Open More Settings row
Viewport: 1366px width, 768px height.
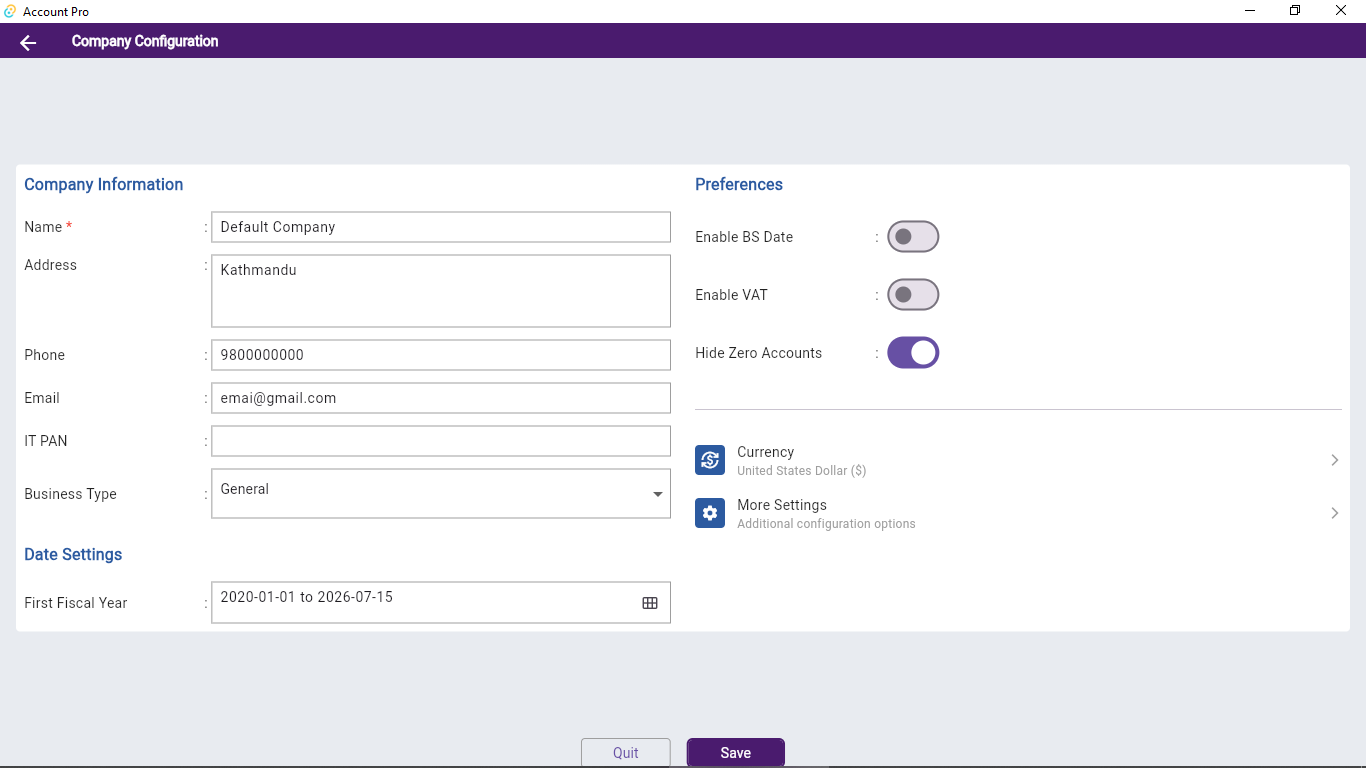click(x=1018, y=513)
